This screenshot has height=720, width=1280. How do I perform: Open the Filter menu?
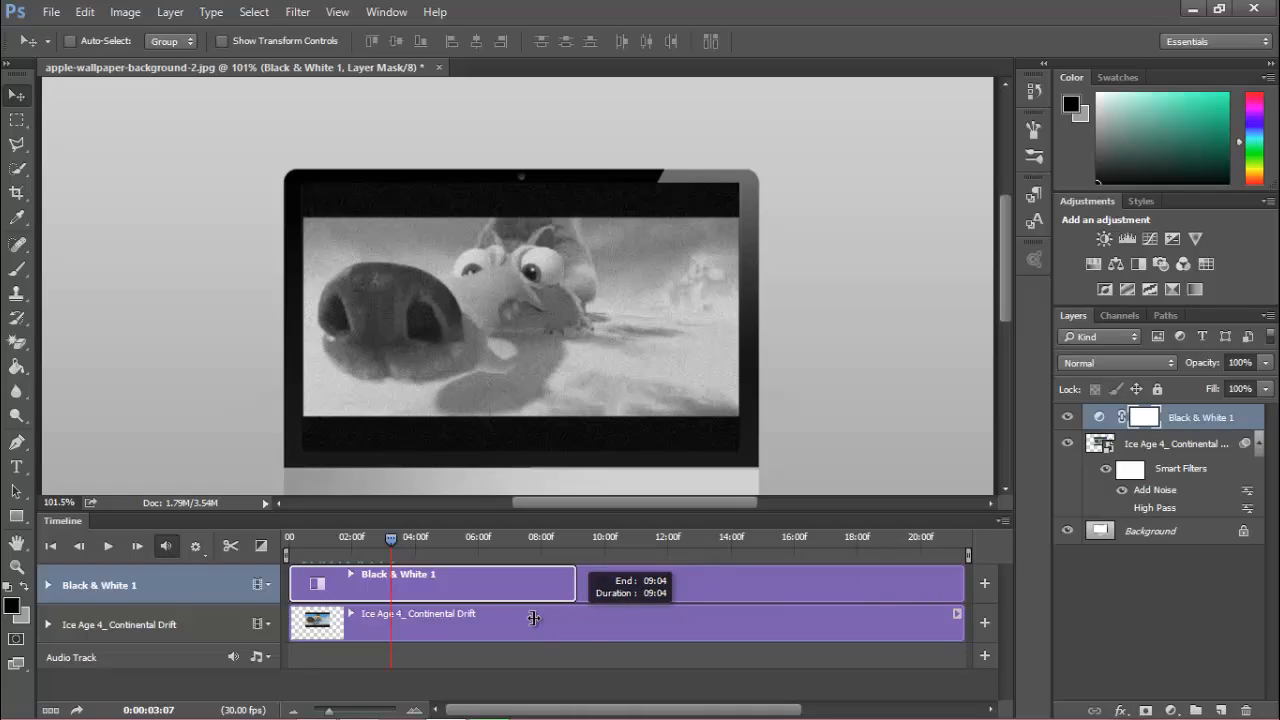click(298, 12)
